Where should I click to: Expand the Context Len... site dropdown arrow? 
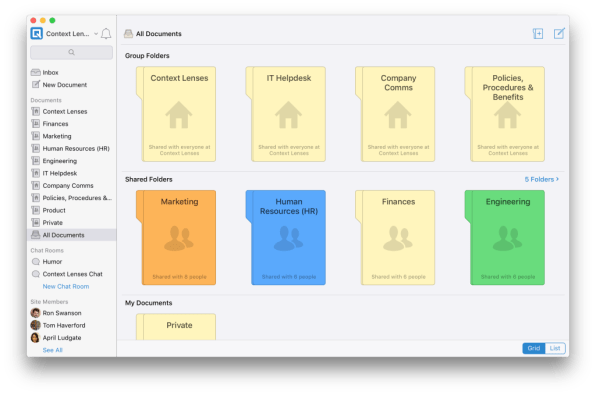96,34
